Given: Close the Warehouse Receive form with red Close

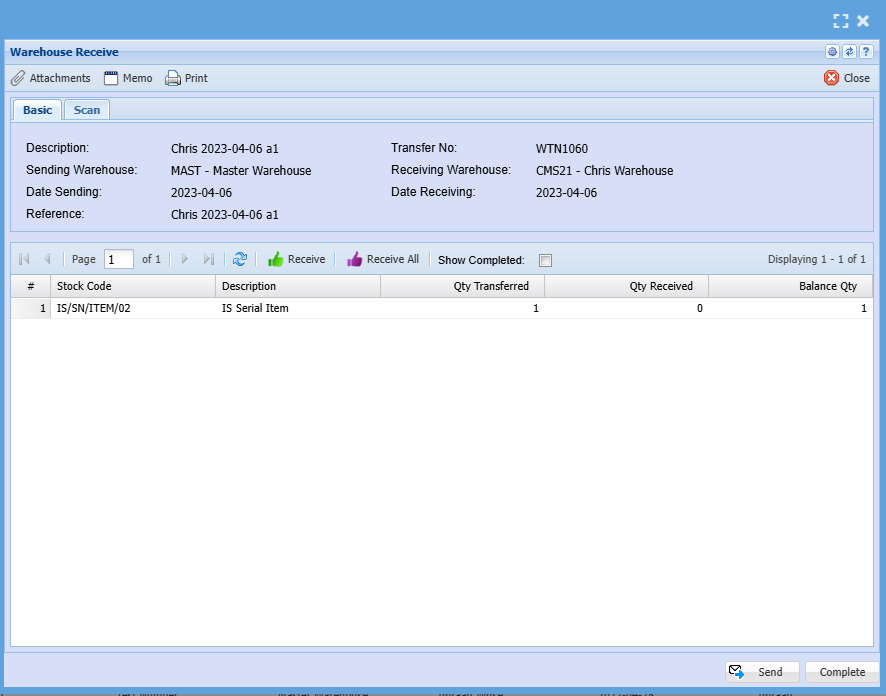Looking at the screenshot, I should 847,78.
